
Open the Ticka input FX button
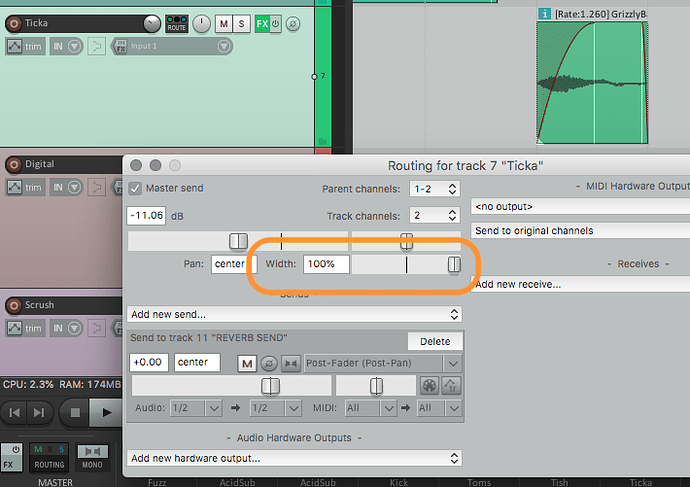[x=120, y=46]
